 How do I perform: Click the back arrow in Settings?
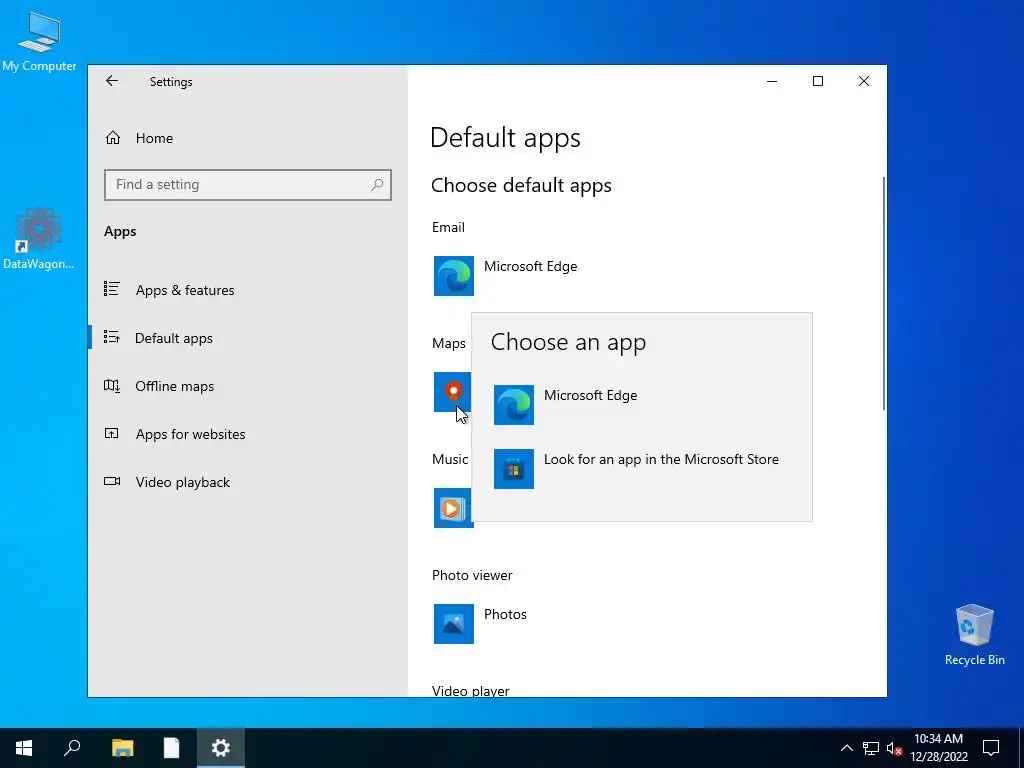pyautogui.click(x=112, y=81)
